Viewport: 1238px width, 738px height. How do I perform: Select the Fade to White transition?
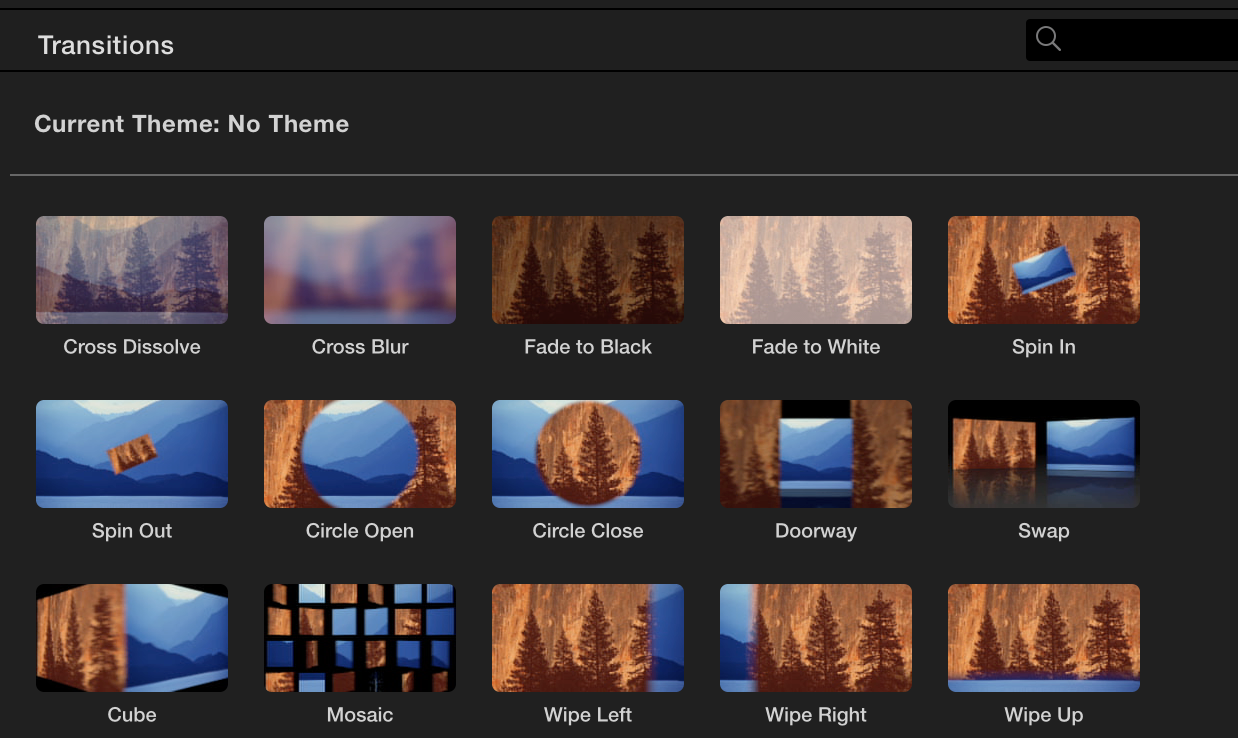pos(816,270)
